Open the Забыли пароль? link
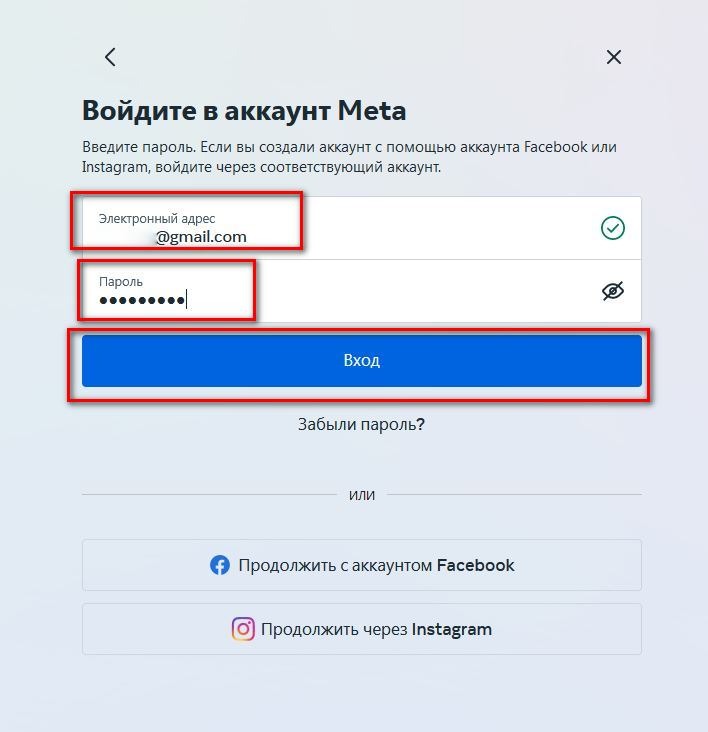Screen dimensions: 708x732 tap(361, 424)
